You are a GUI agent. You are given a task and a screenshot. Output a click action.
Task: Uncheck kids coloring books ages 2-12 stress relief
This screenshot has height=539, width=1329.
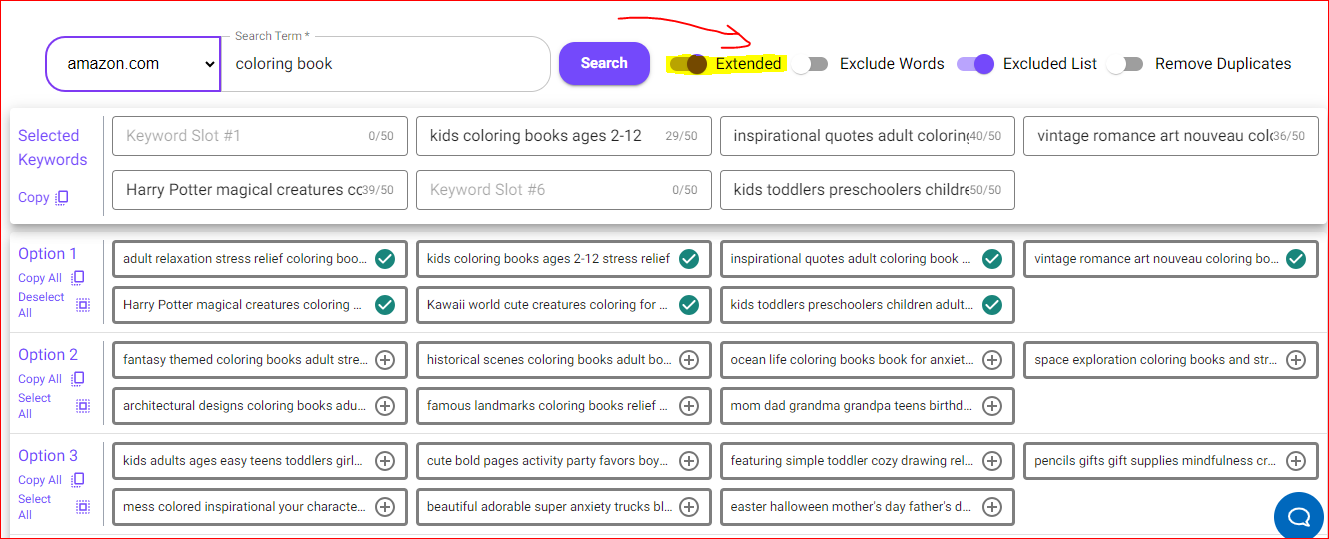(689, 259)
